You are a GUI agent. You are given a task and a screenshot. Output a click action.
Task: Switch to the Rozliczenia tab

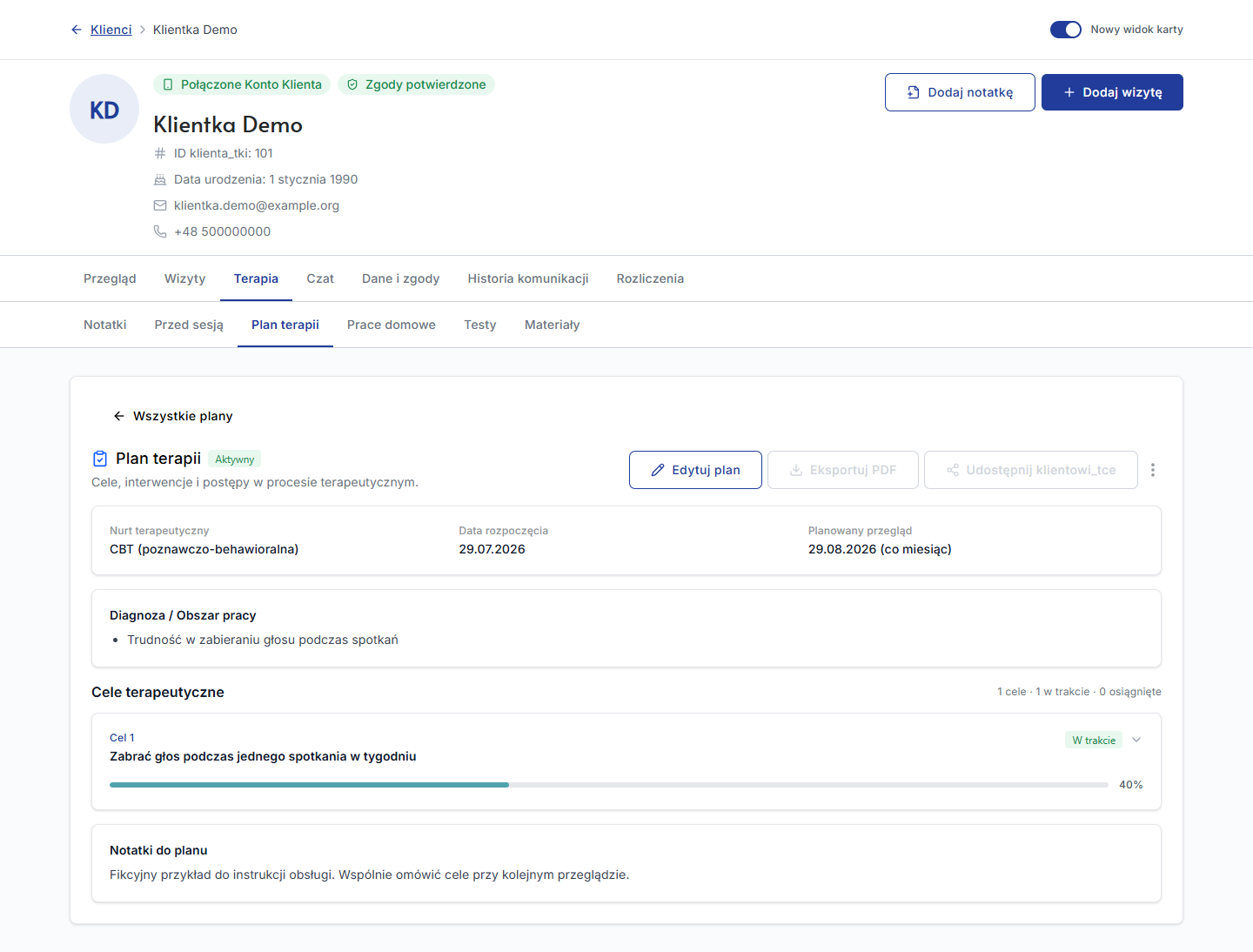coord(650,278)
